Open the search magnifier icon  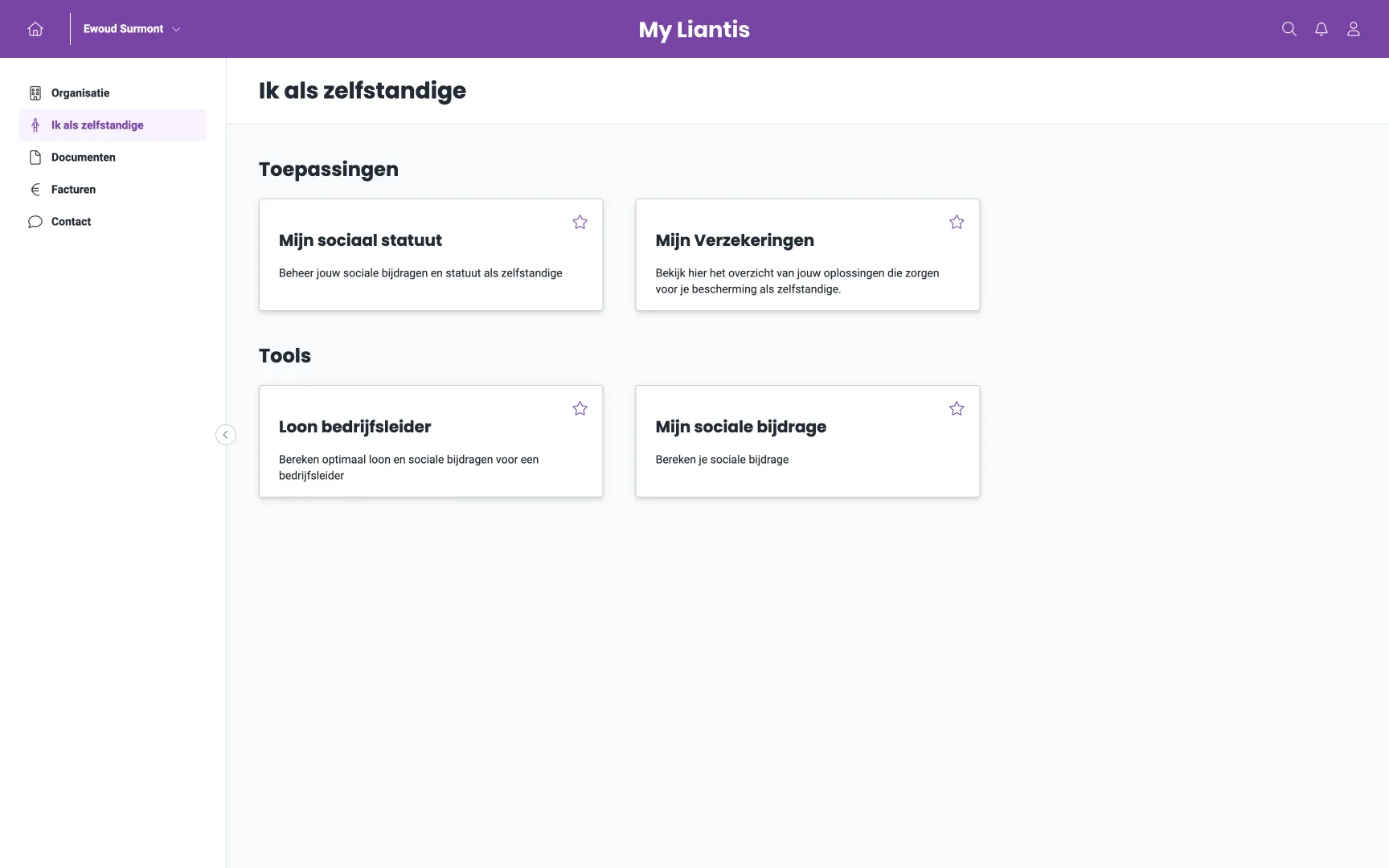click(x=1289, y=29)
